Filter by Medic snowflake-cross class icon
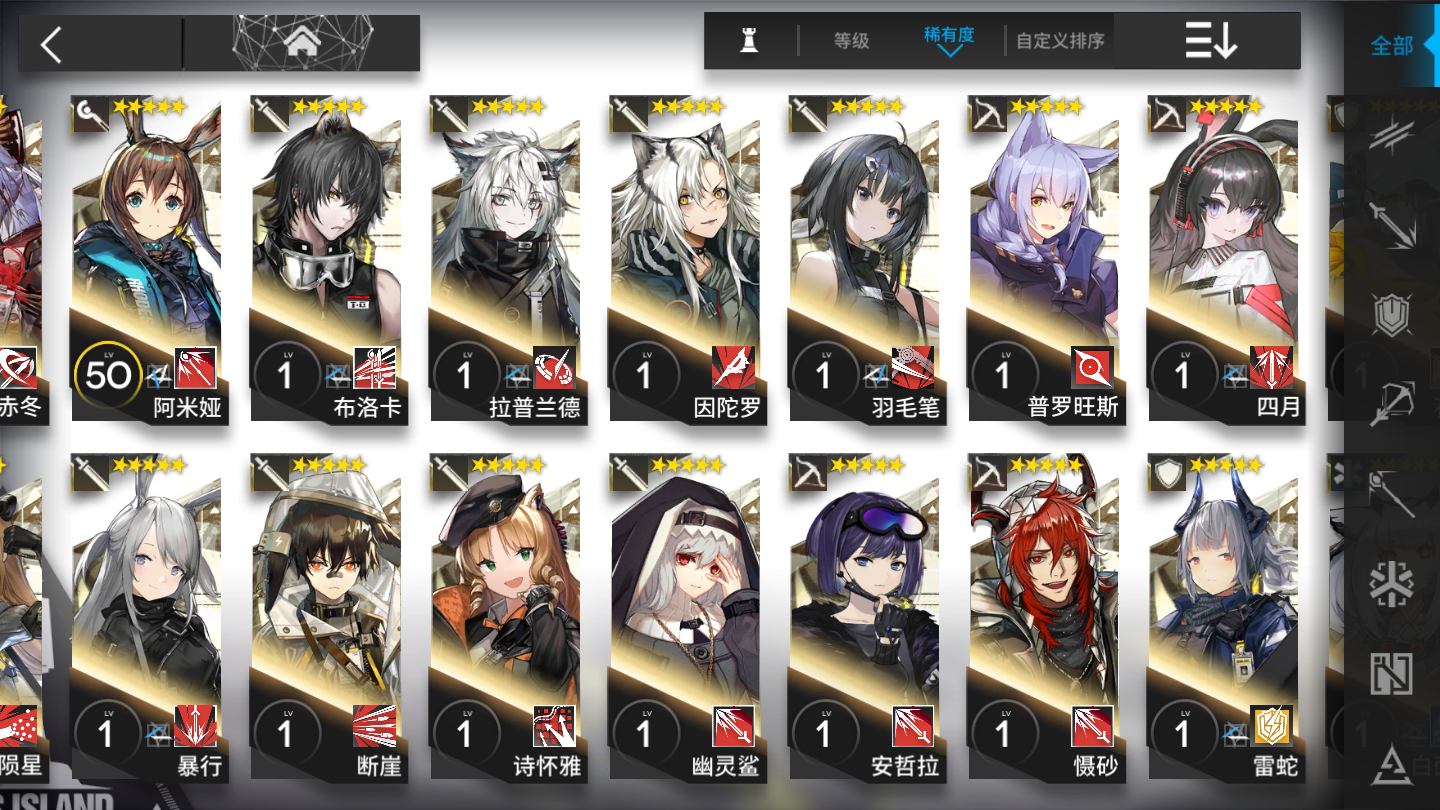The height and width of the screenshot is (810, 1440). pos(1391,584)
